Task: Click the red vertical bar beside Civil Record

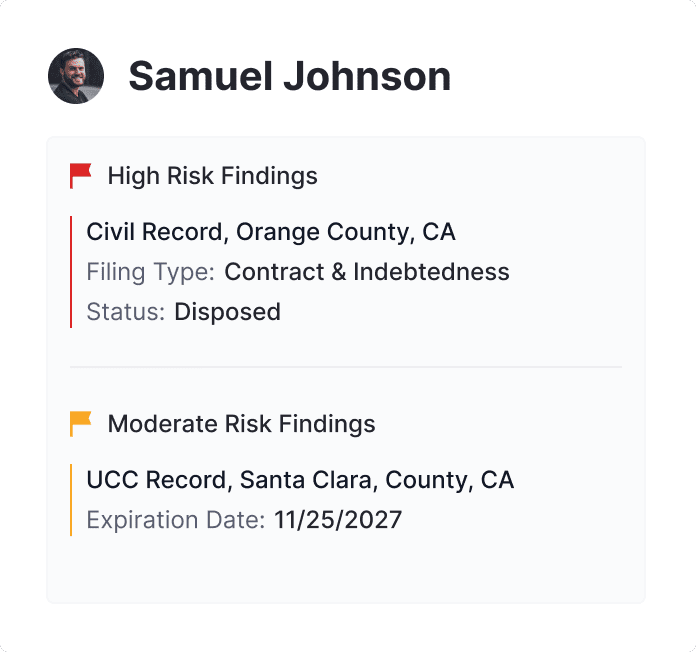Action: coord(71,272)
